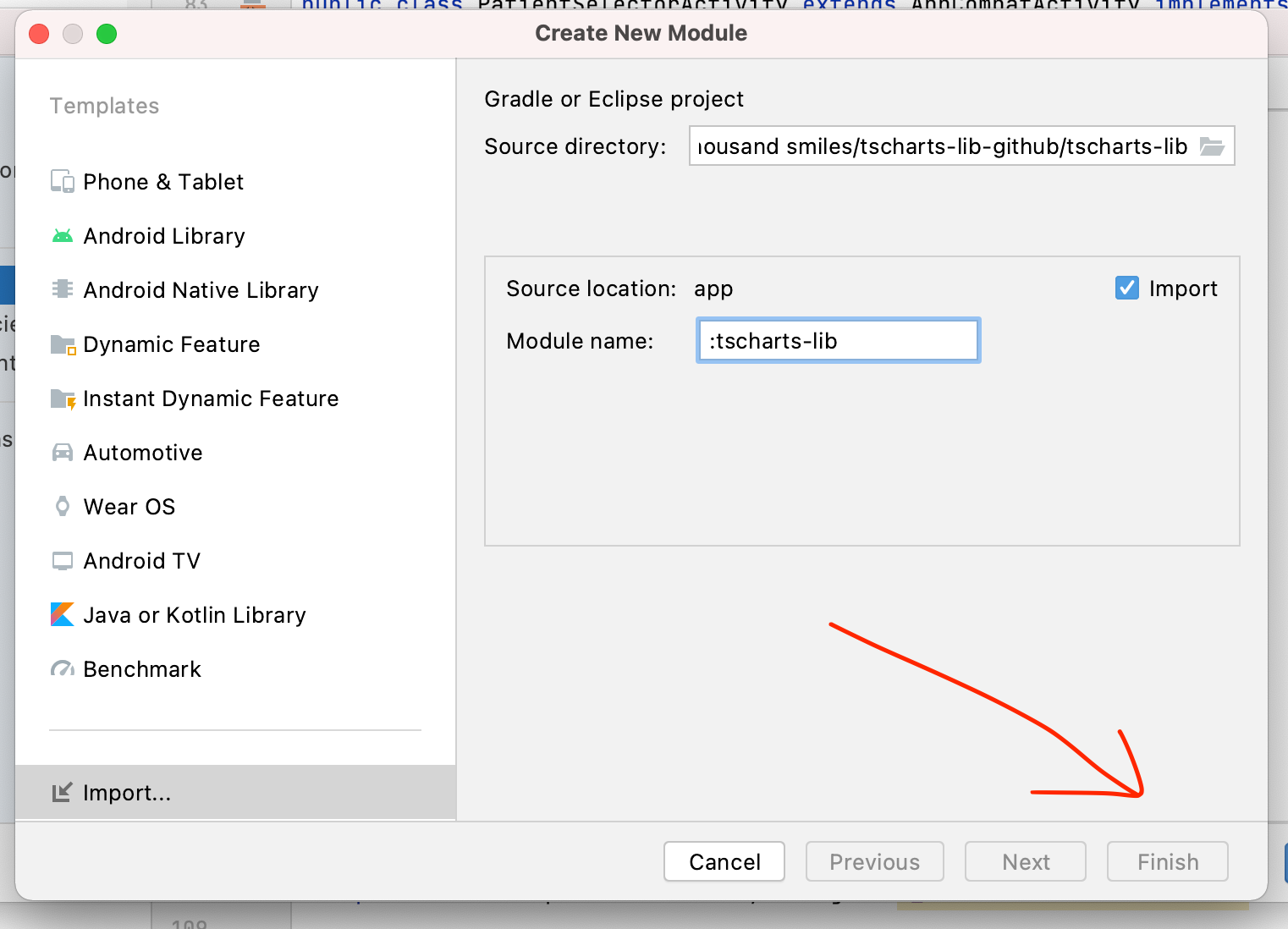Viewport: 1288px width, 929px height.
Task: Click the Kotlin logo icon
Action: 63,614
